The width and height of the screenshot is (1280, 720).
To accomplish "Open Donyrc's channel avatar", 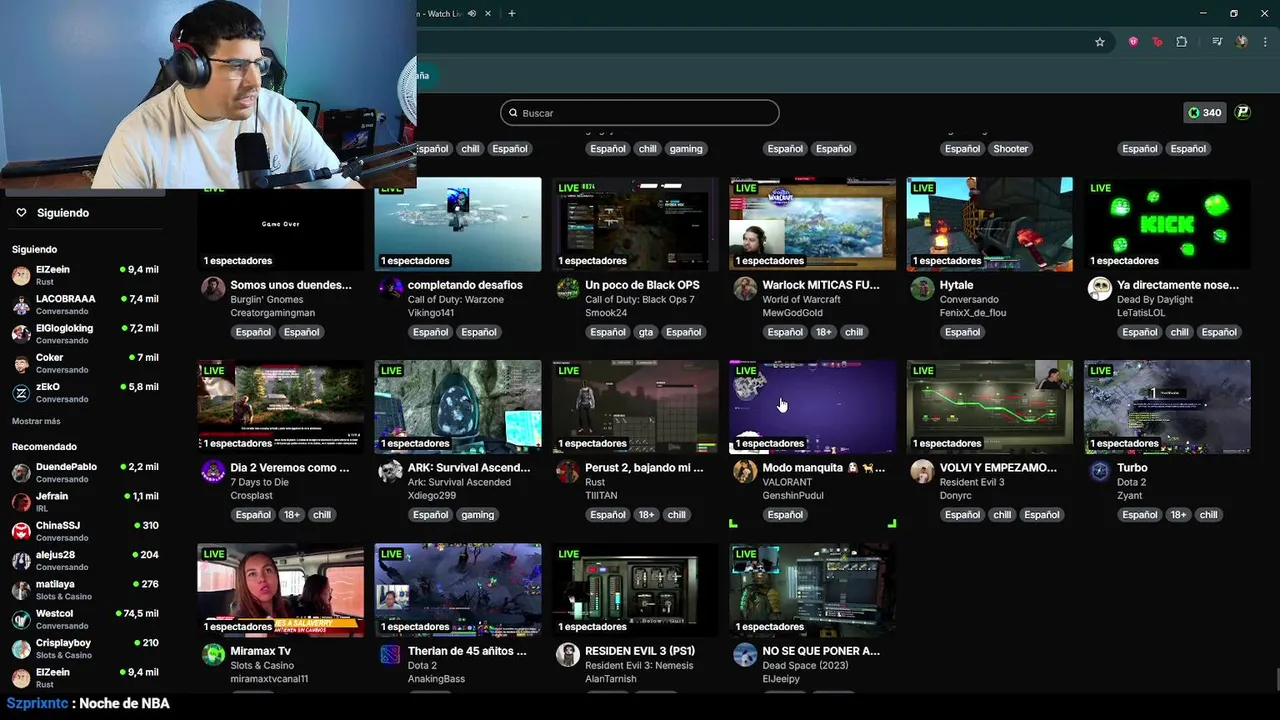I will click(922, 472).
